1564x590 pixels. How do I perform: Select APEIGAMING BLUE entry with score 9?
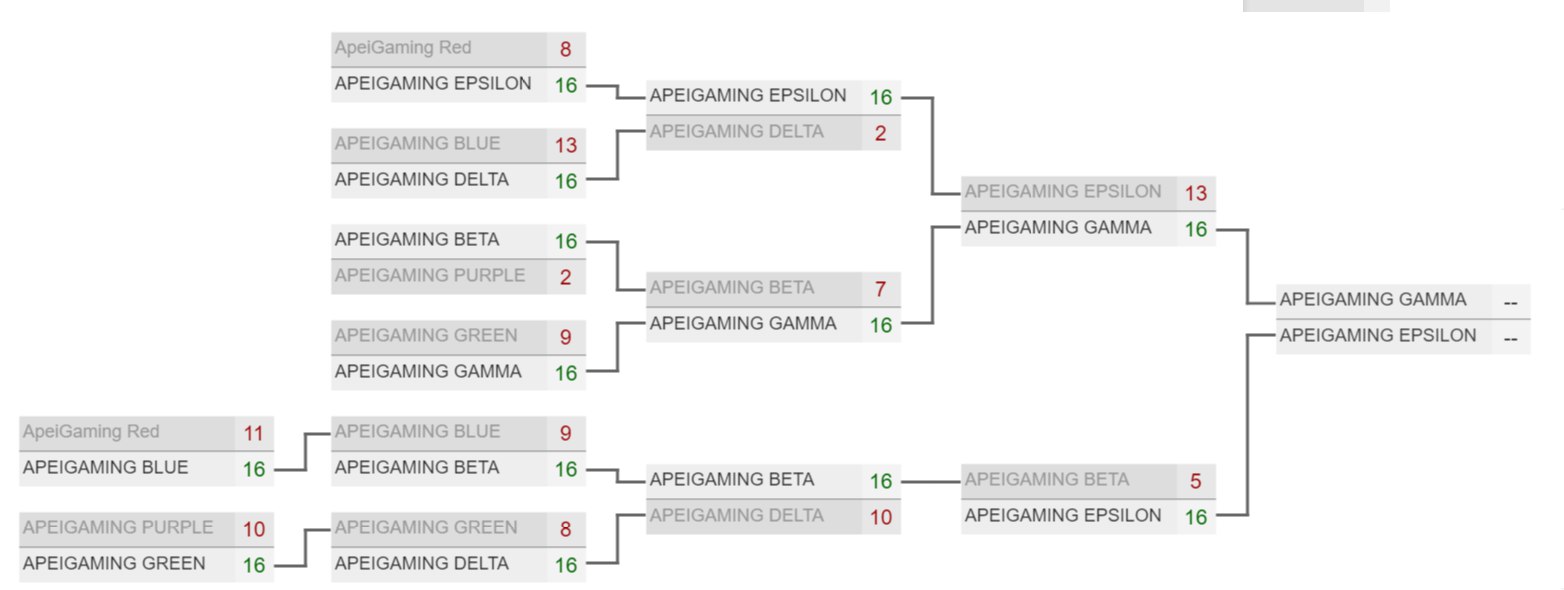pos(417,432)
